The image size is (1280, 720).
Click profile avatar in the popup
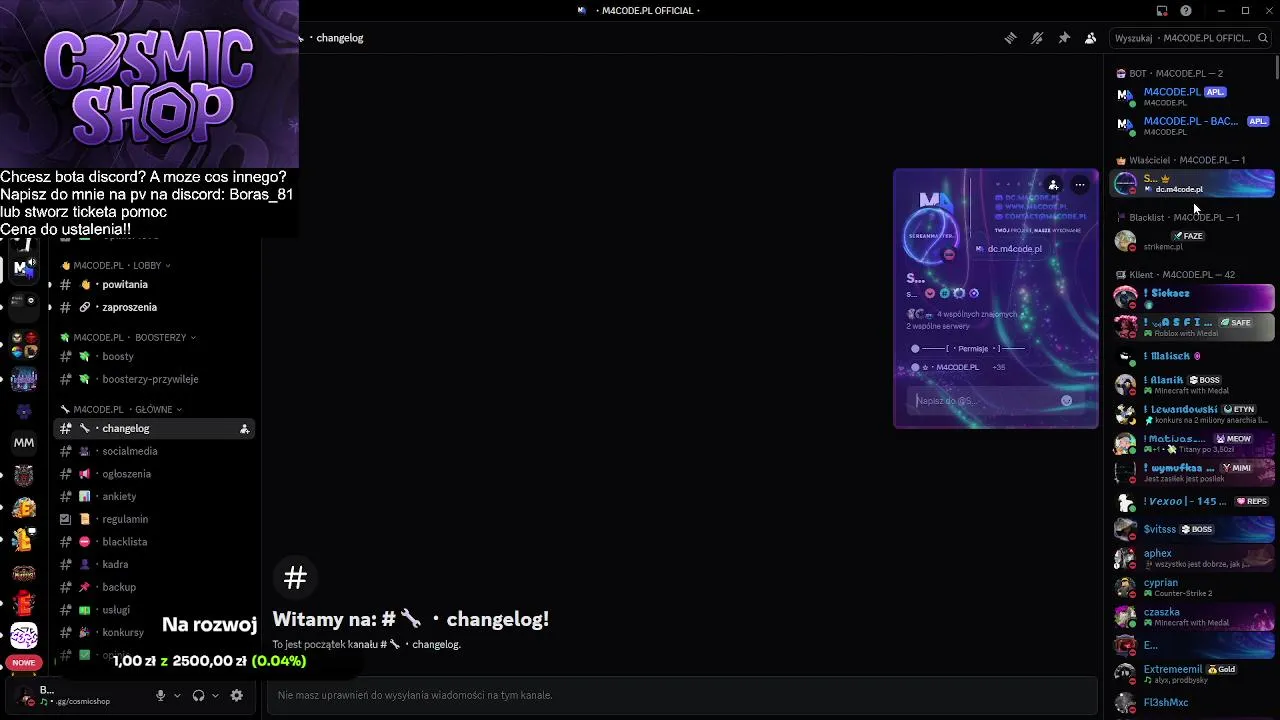(931, 235)
